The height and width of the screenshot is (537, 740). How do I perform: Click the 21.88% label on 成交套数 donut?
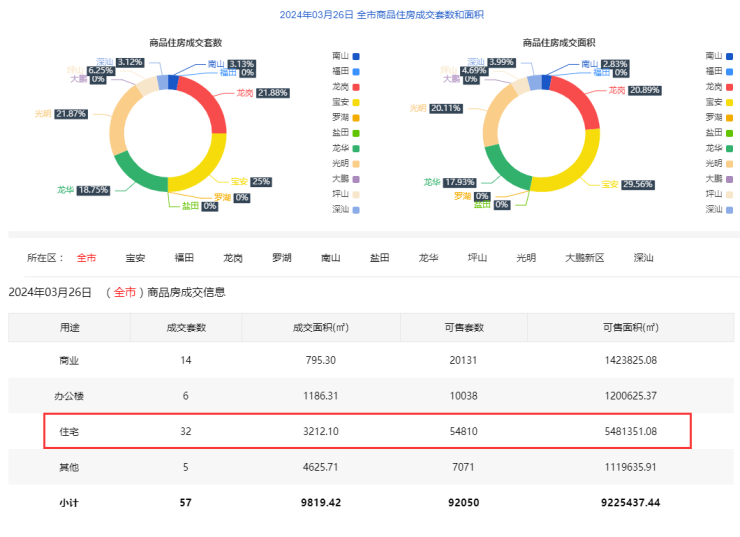[273, 93]
